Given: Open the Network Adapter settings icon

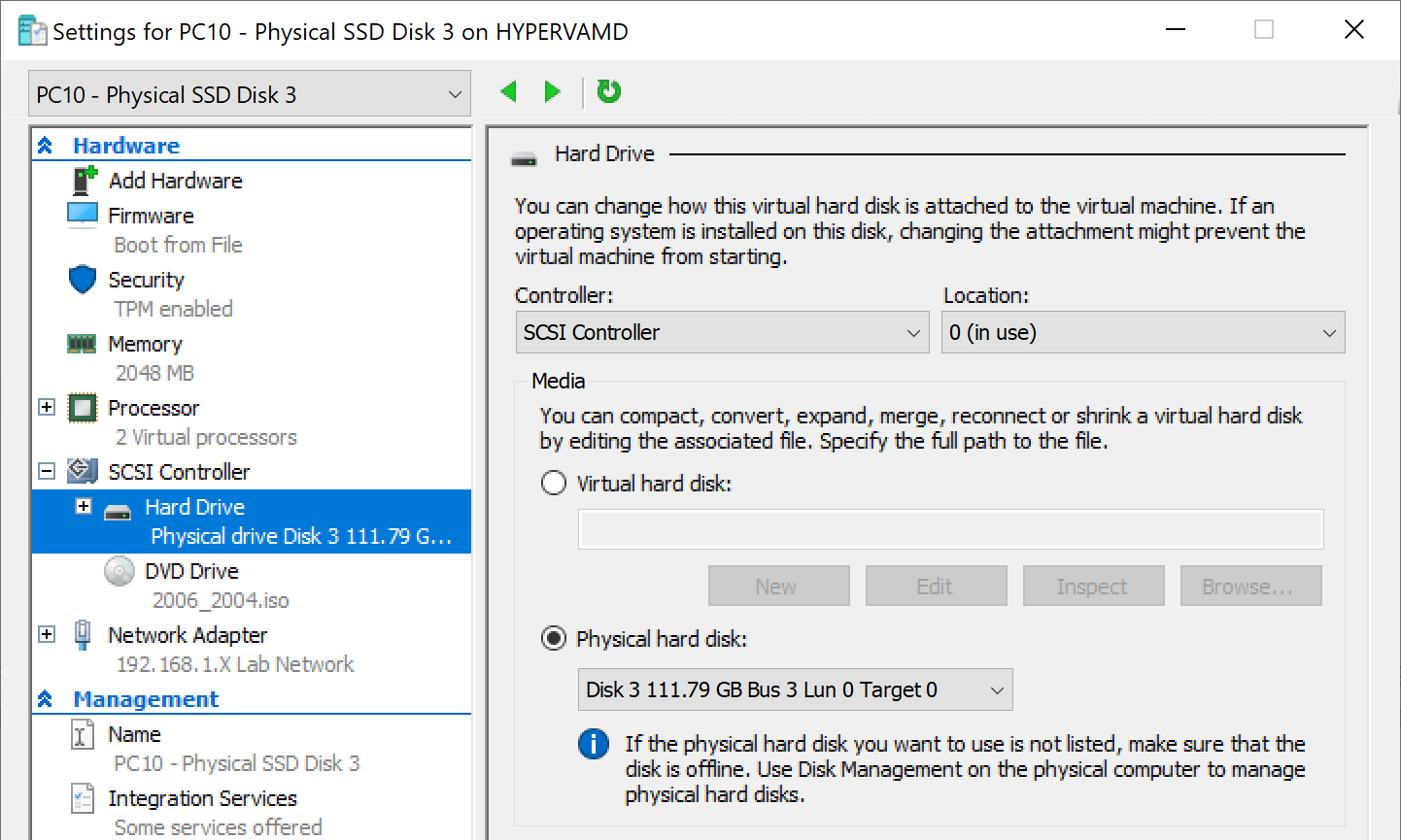Looking at the screenshot, I should pyautogui.click(x=84, y=634).
